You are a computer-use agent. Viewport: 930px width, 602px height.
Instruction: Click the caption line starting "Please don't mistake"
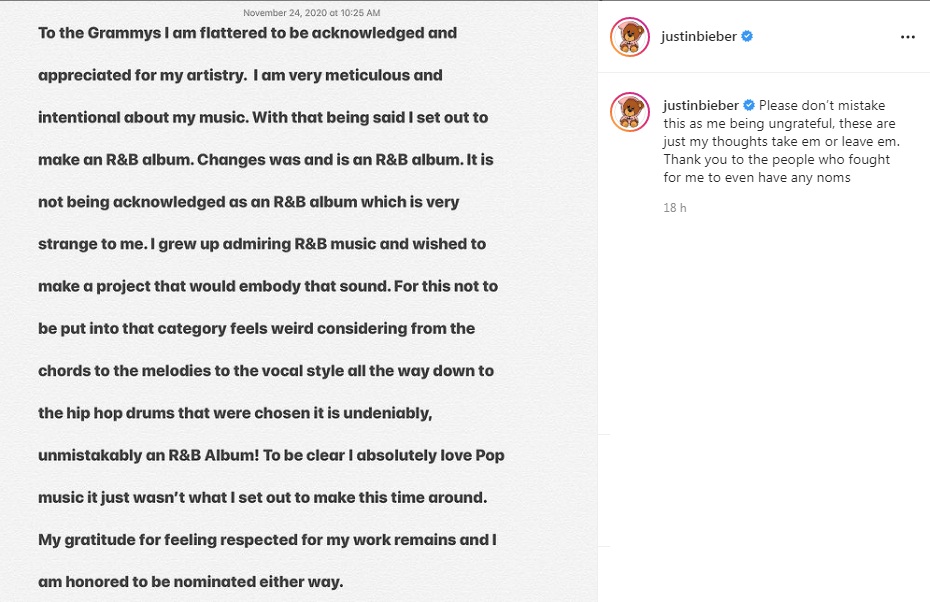tap(822, 105)
